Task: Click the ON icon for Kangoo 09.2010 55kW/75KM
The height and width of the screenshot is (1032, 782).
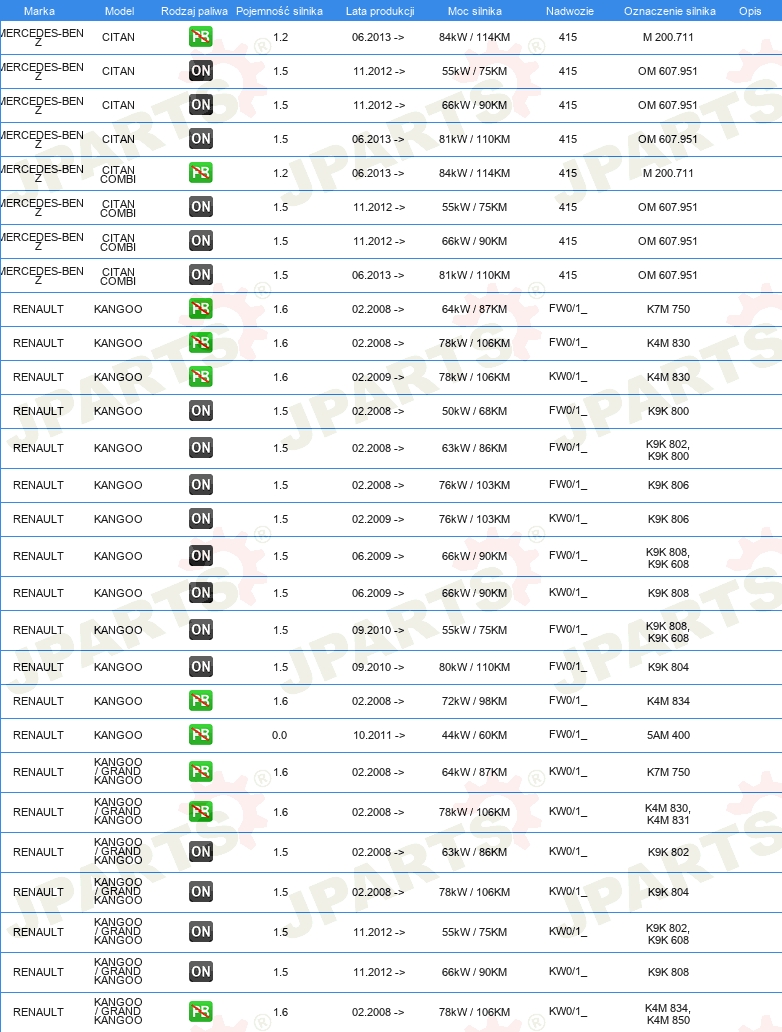Action: click(201, 630)
